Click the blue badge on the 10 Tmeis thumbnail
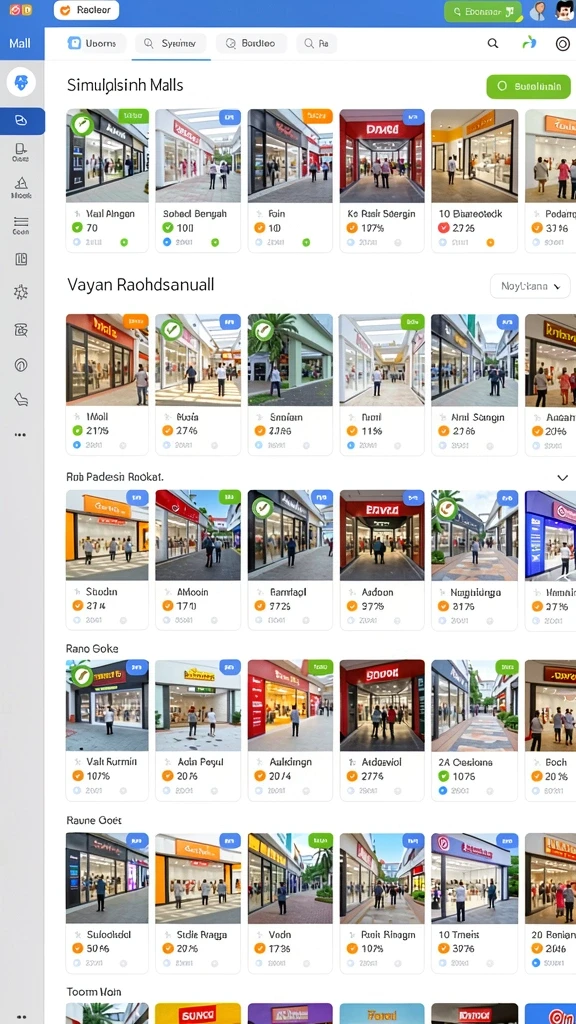This screenshot has width=576, height=1024. [507, 840]
